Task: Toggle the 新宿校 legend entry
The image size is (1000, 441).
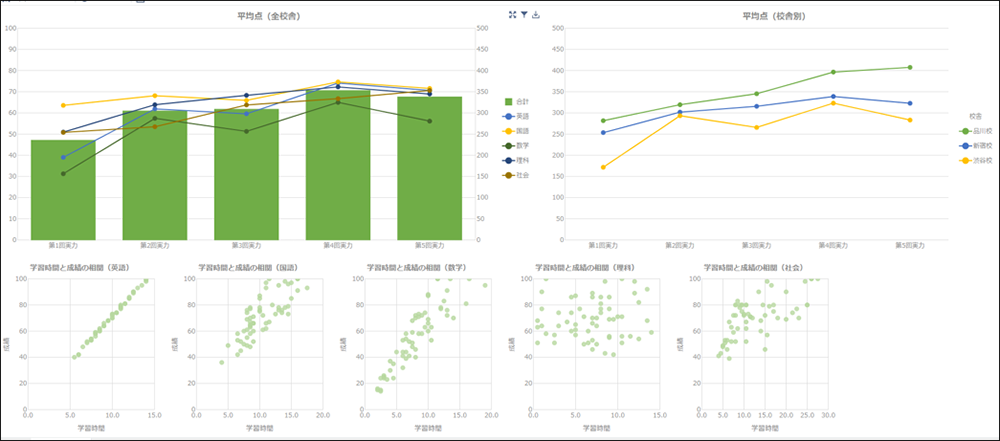Action: 974,146
